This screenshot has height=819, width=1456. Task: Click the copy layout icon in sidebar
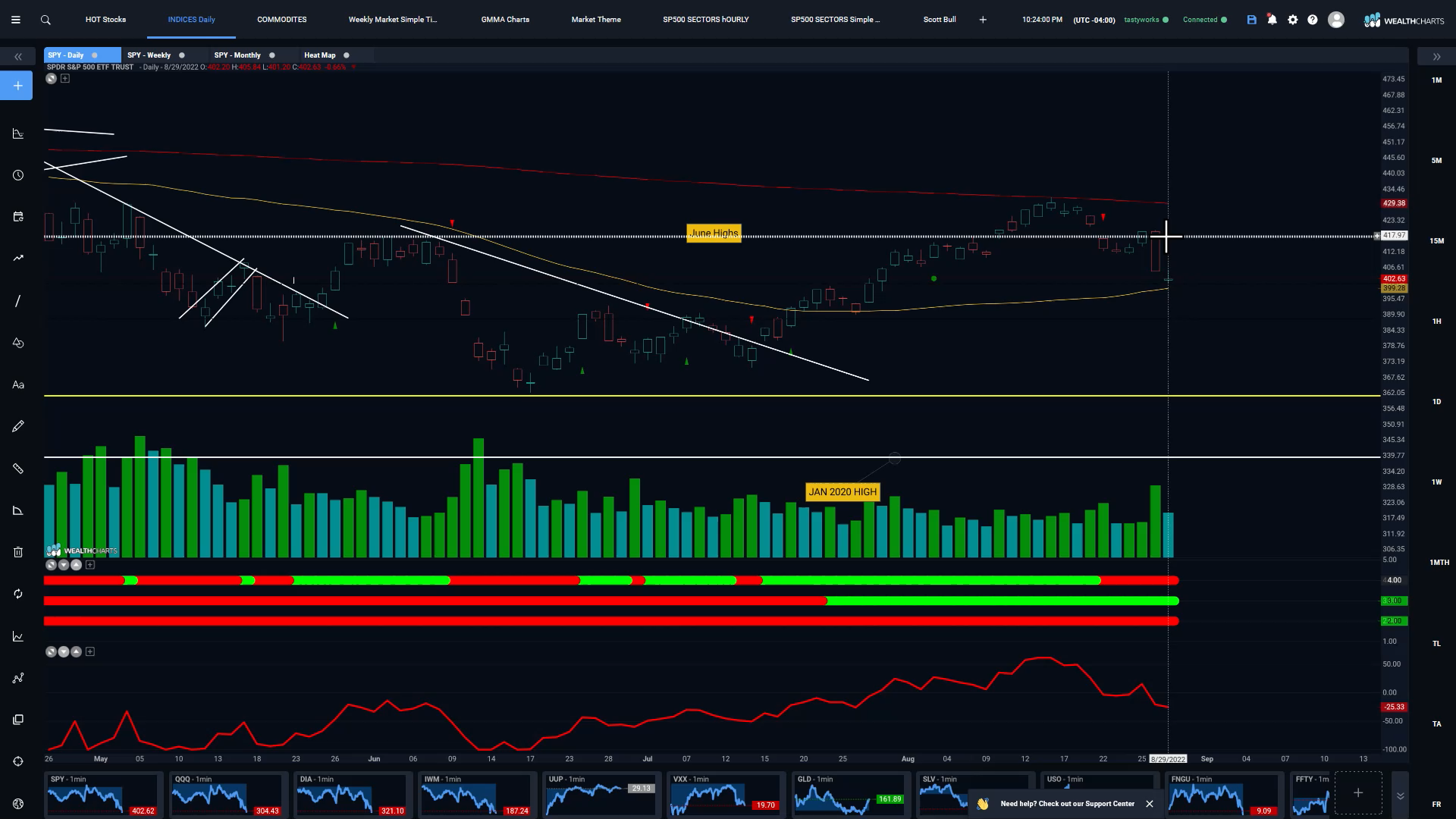click(18, 719)
